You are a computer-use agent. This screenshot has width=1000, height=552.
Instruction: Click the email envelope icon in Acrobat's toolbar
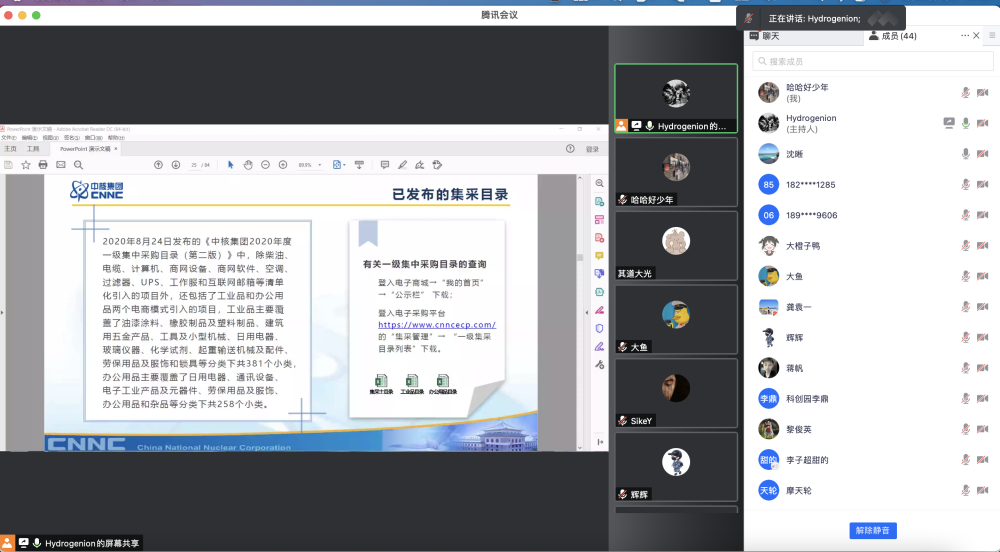(61, 165)
